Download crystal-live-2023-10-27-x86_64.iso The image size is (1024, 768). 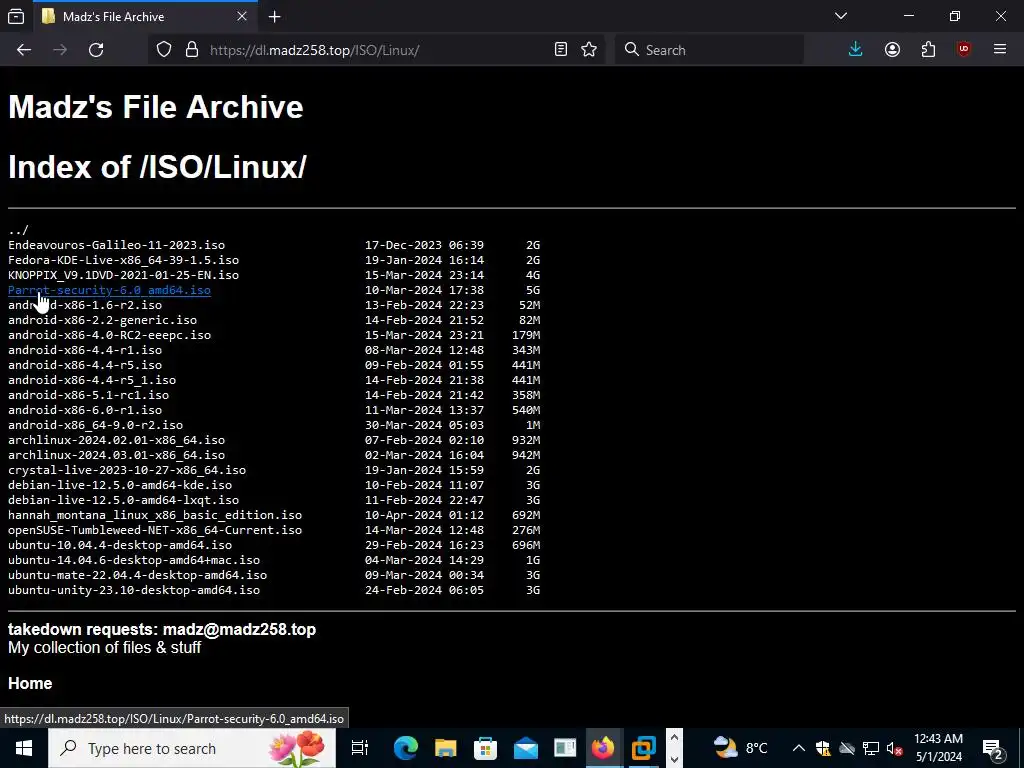tap(127, 470)
